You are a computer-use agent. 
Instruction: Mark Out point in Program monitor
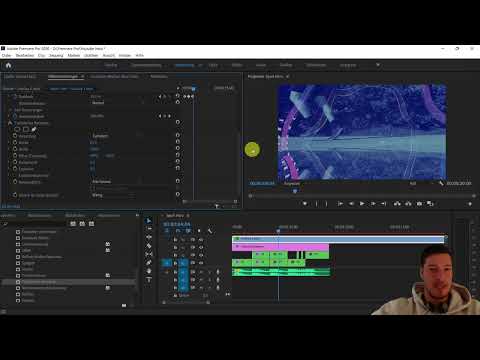pyautogui.click(x=326, y=203)
